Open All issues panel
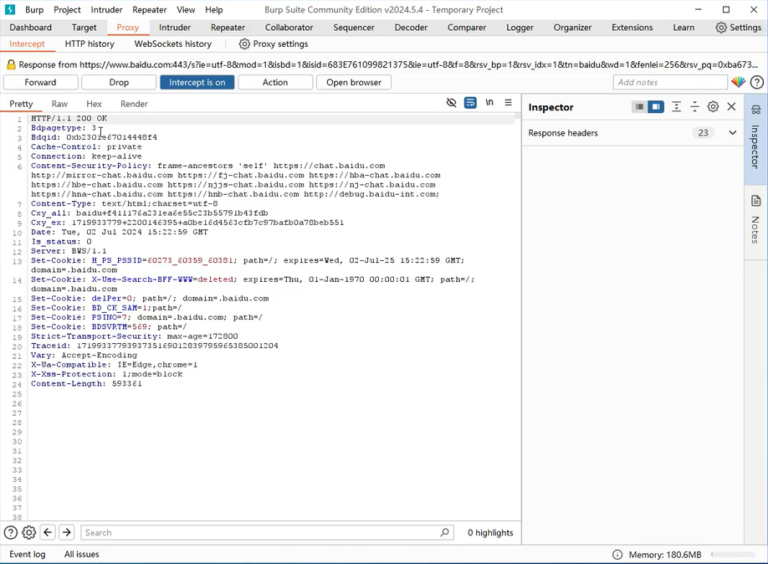The width and height of the screenshot is (768, 564). click(81, 554)
